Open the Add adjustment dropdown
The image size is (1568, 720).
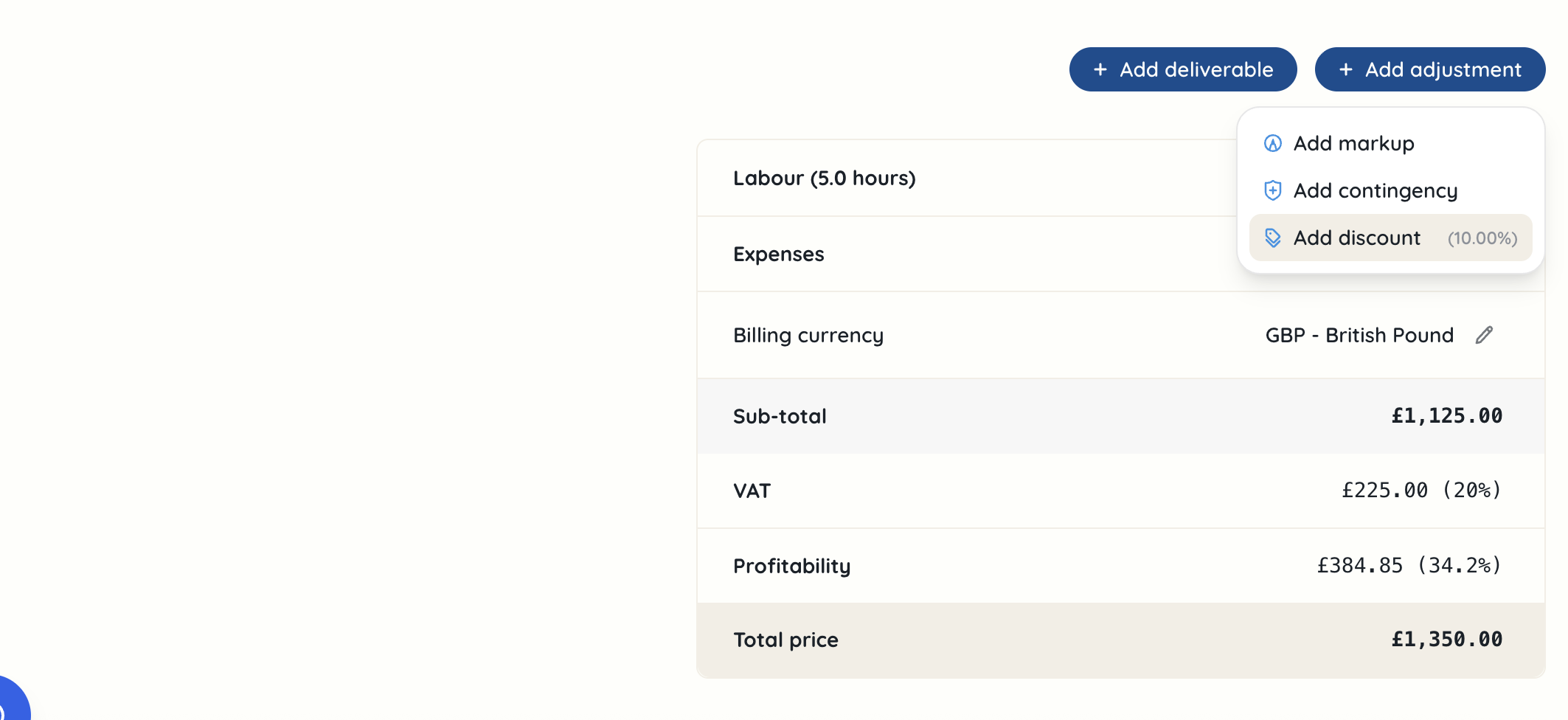[x=1429, y=69]
